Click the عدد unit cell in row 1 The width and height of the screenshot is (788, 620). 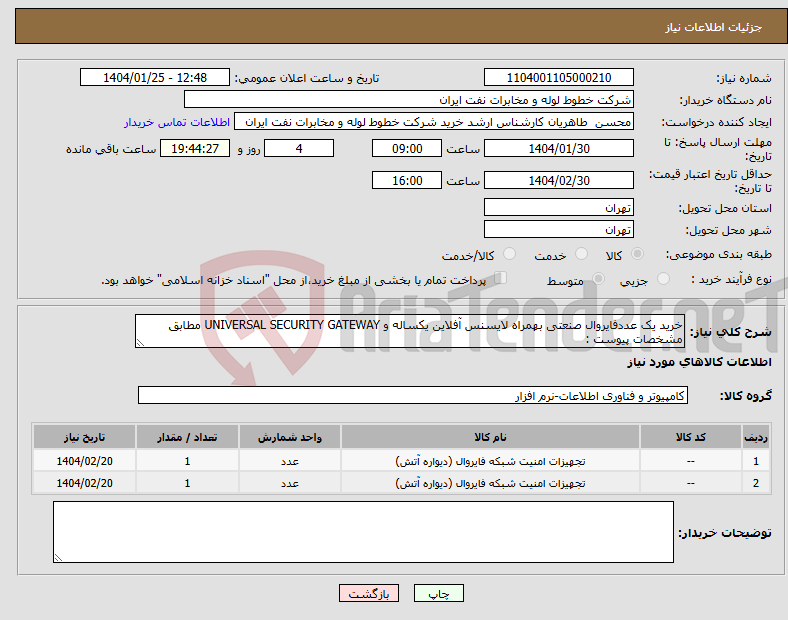[x=290, y=461]
